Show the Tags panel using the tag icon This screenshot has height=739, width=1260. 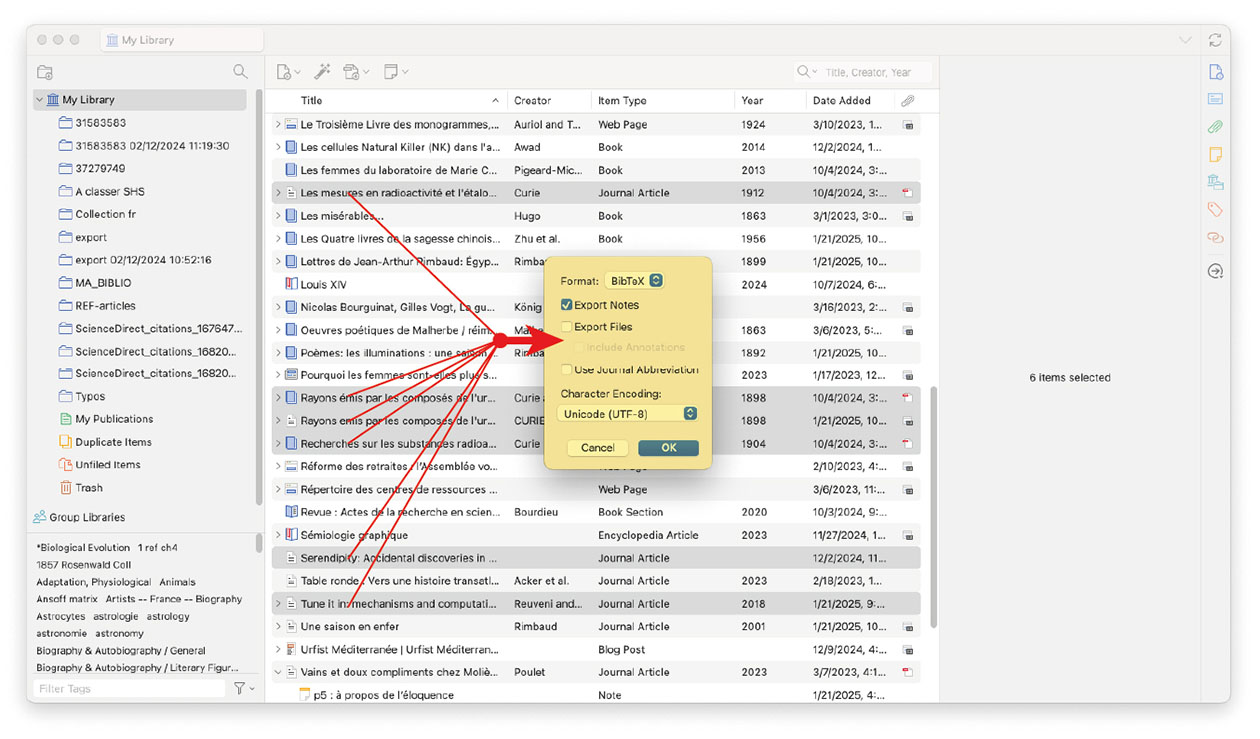[1215, 209]
